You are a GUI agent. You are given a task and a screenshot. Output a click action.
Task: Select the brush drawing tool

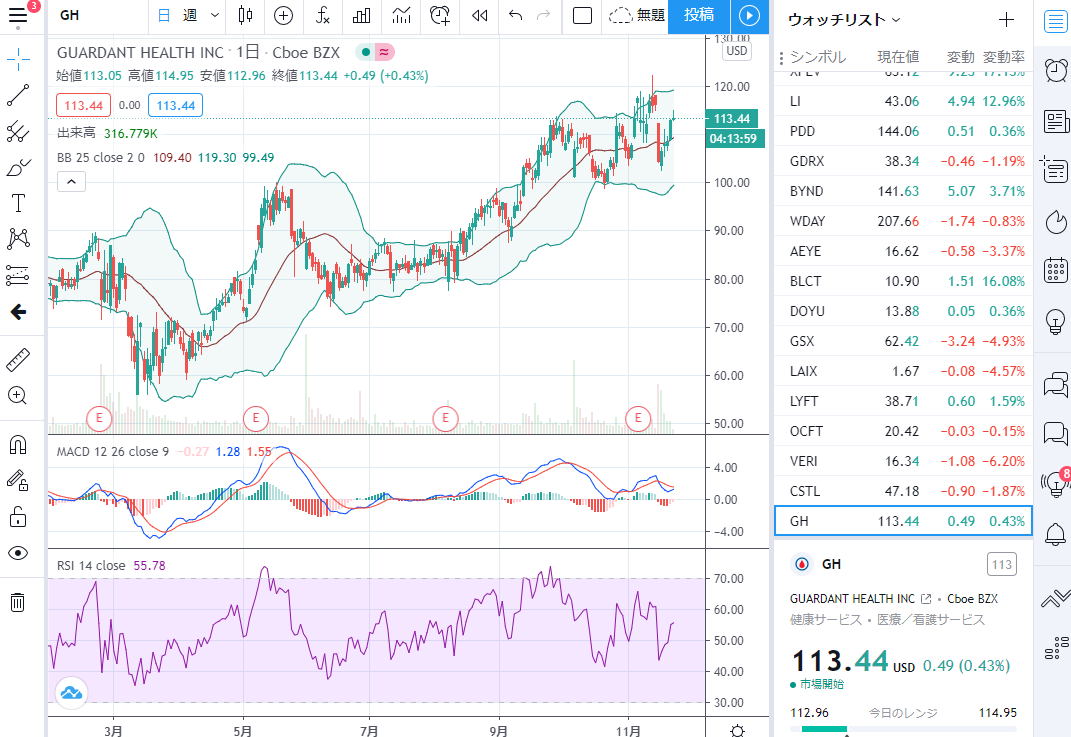(x=18, y=167)
